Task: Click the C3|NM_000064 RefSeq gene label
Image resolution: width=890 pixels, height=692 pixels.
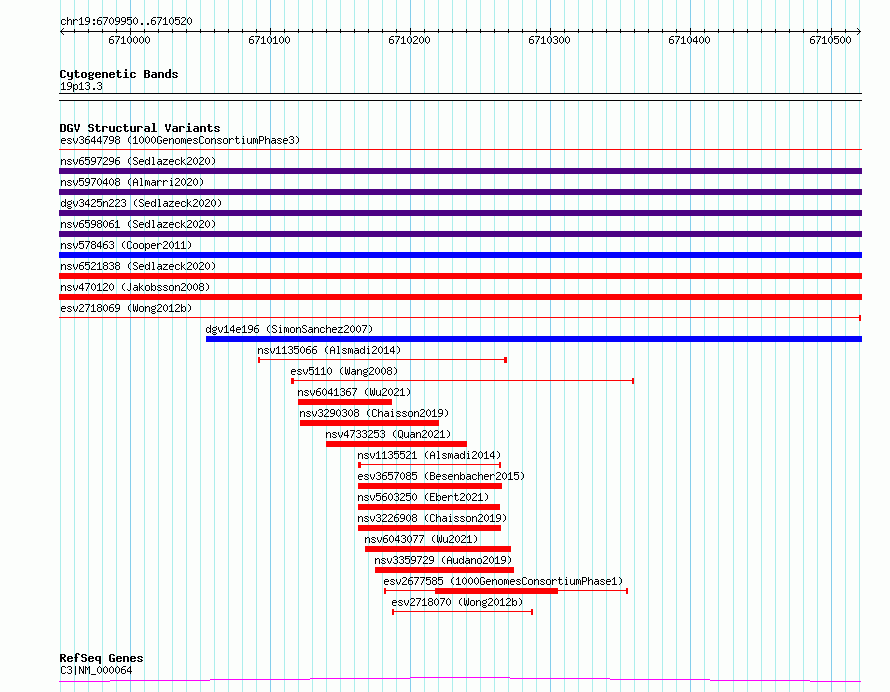Action: click(96, 670)
